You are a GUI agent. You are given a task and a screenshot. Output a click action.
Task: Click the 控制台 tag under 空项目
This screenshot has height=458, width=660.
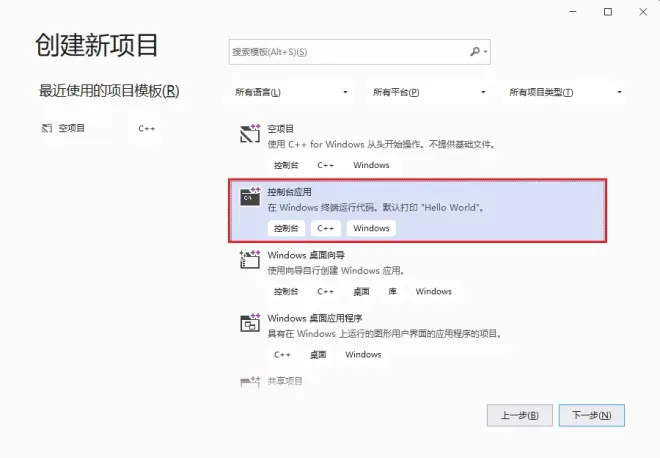coord(286,165)
